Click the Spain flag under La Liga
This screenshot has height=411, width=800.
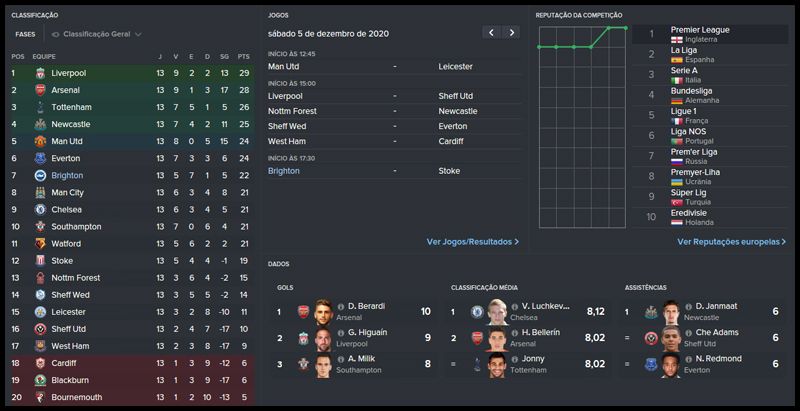676,60
